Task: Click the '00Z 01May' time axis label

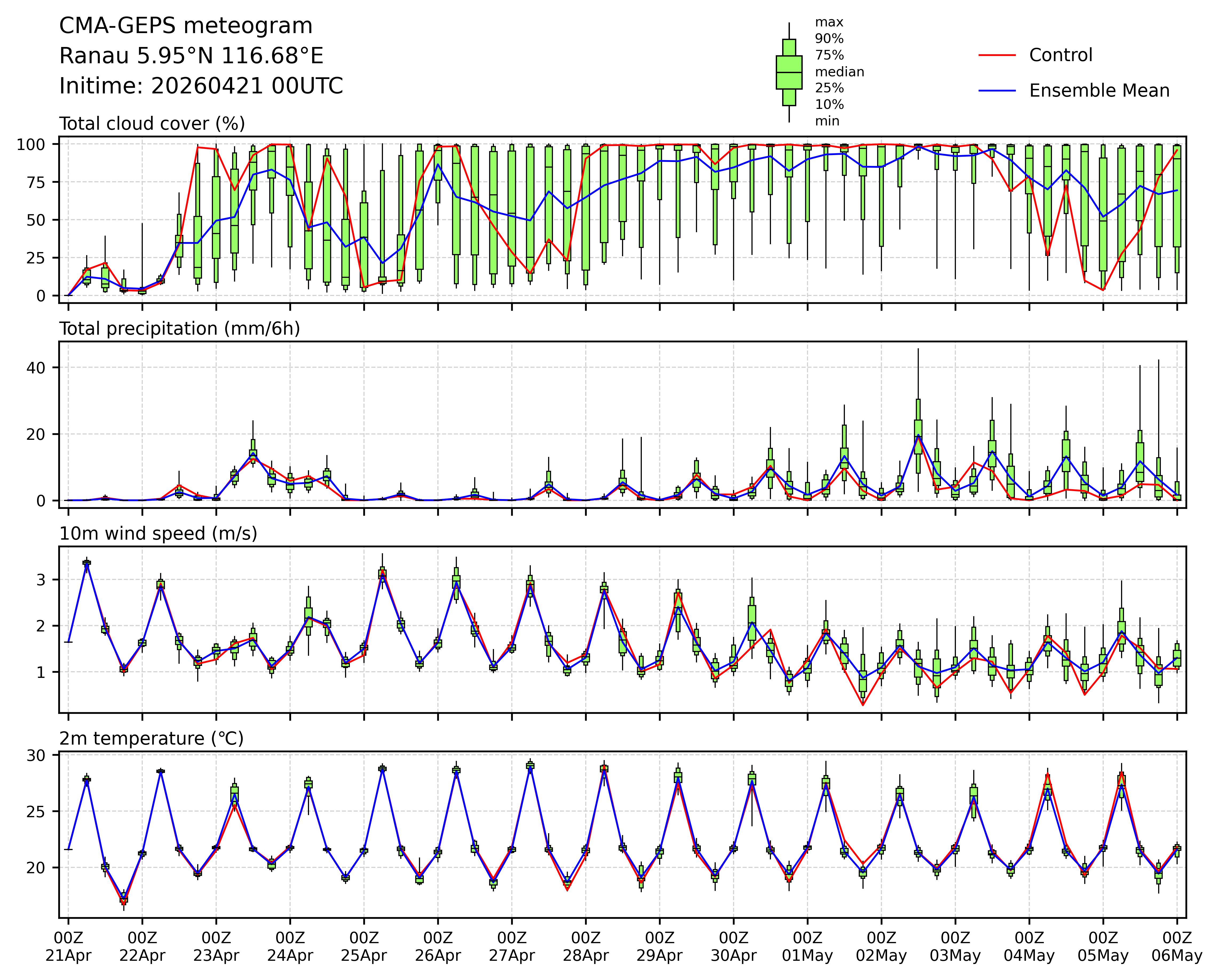Action: pos(808,947)
